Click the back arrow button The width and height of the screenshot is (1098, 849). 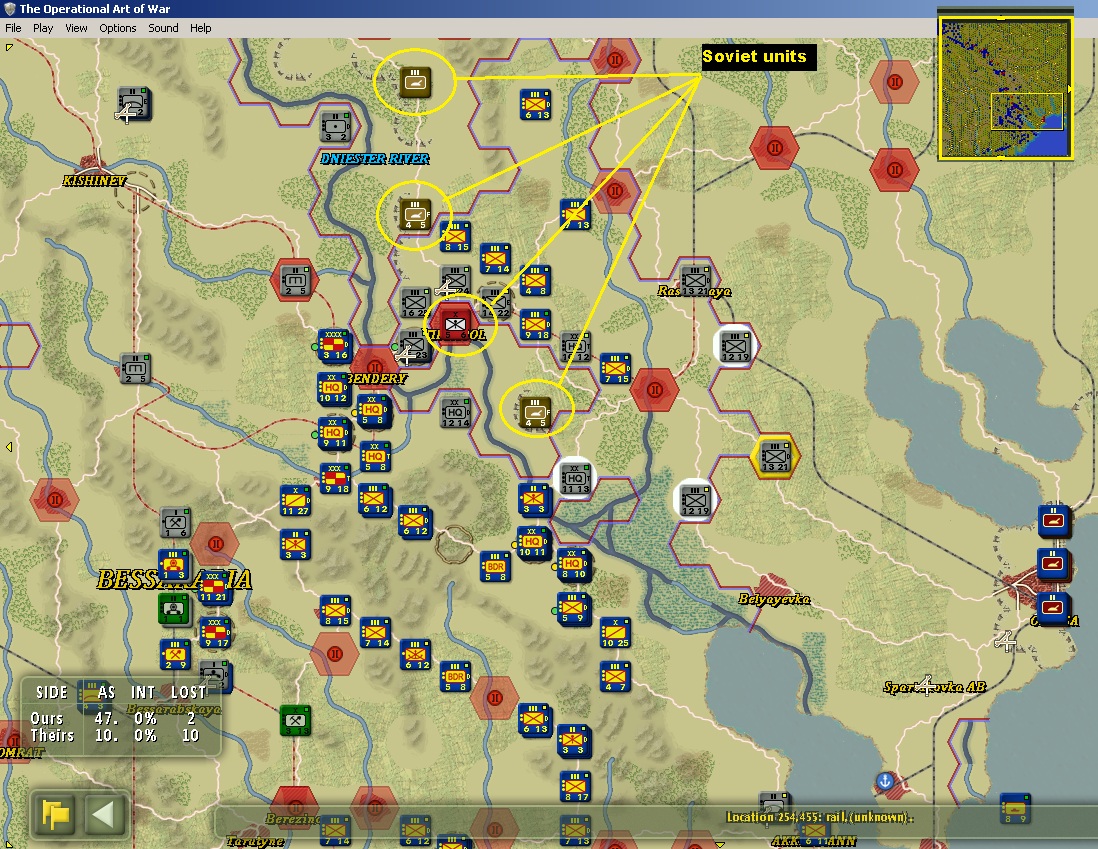pos(104,815)
